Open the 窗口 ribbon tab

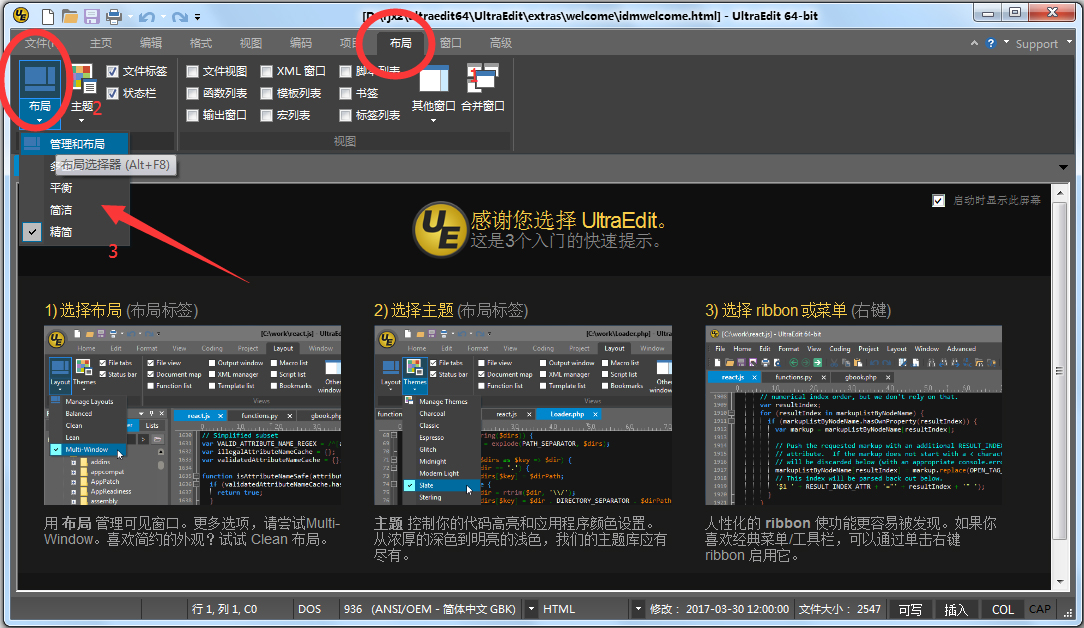pyautogui.click(x=451, y=43)
